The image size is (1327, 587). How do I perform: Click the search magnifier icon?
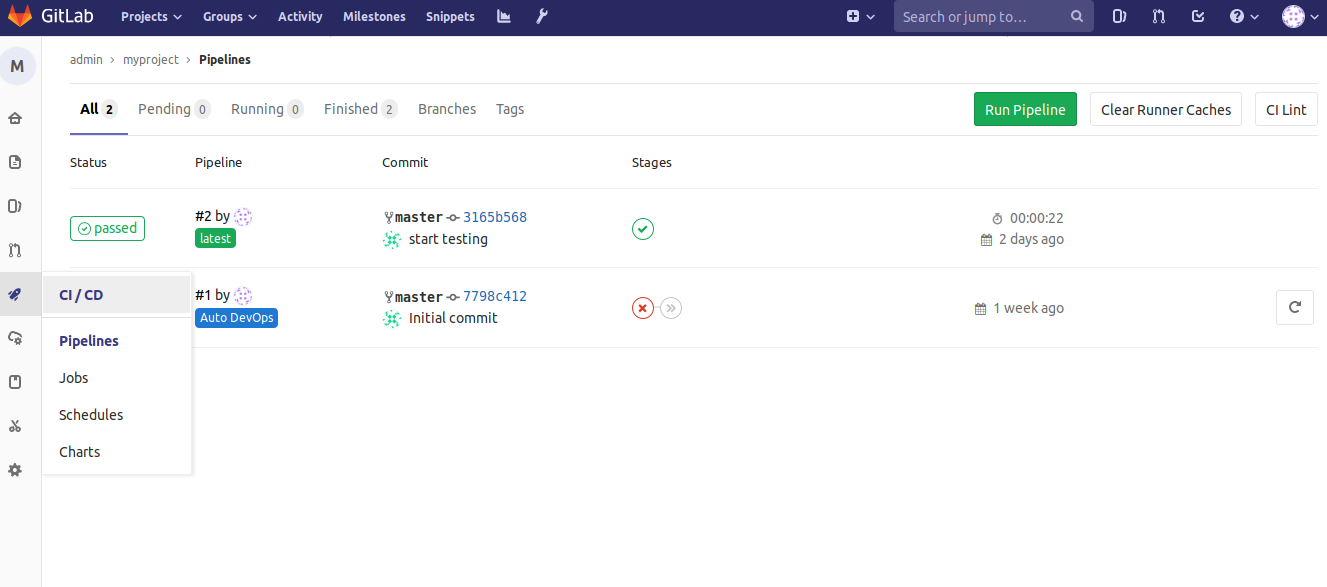1076,16
